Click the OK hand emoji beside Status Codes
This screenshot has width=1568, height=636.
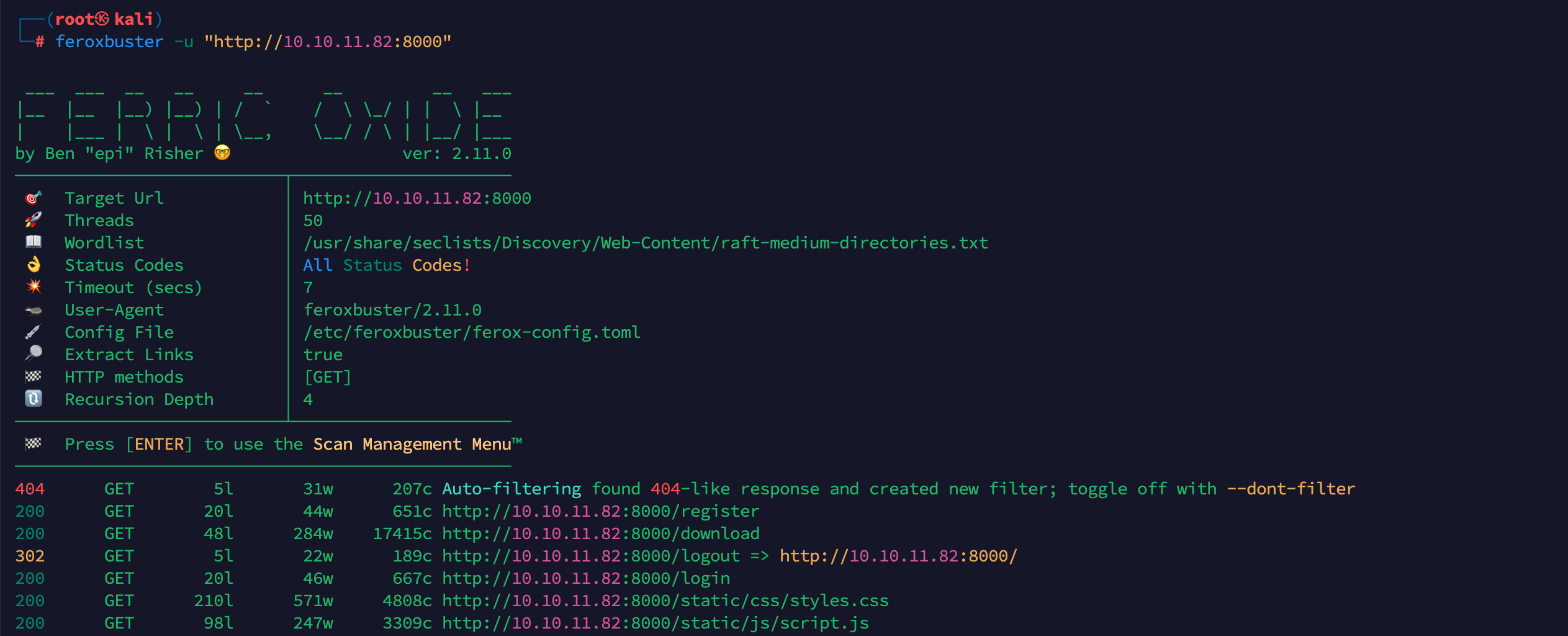click(x=34, y=265)
